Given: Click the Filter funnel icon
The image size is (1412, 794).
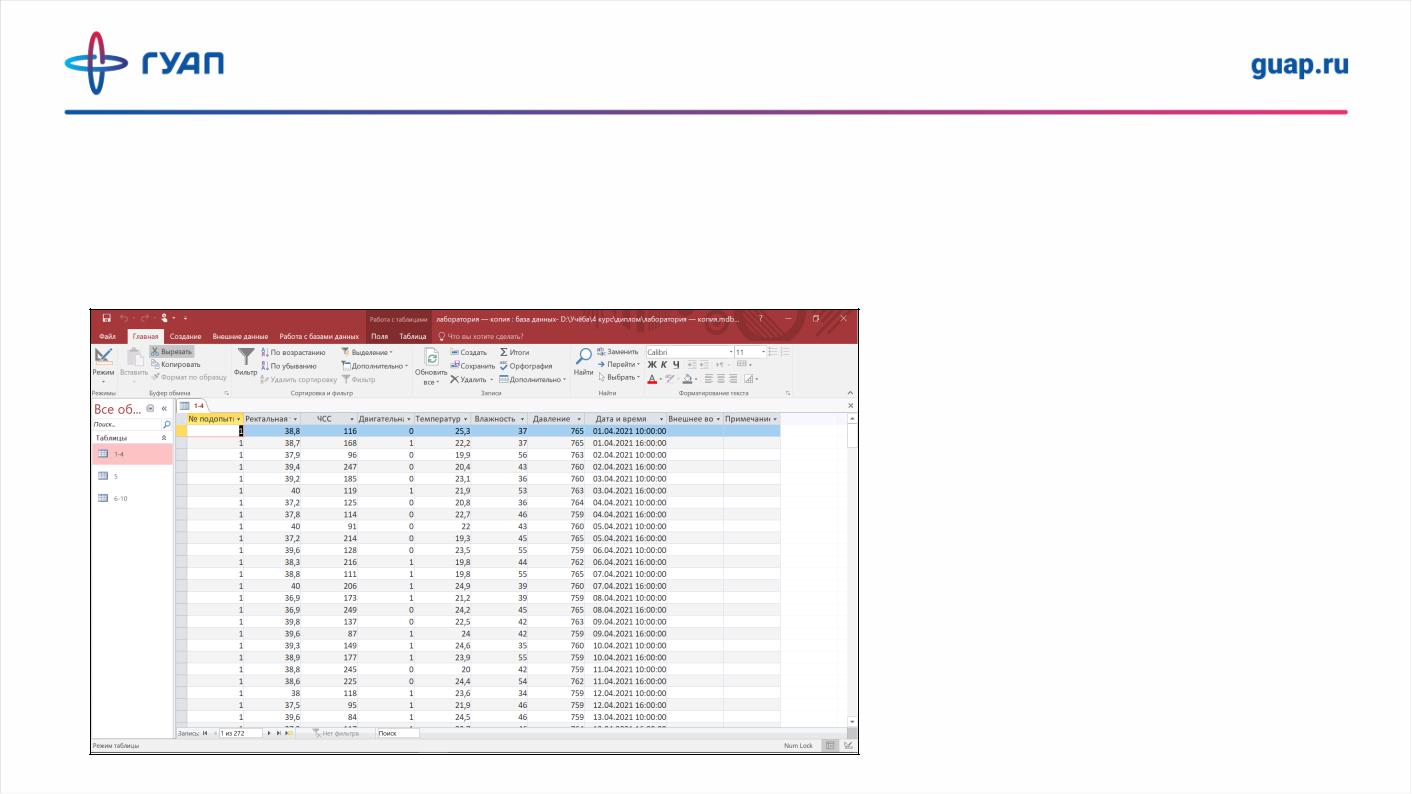Looking at the screenshot, I should [x=245, y=358].
